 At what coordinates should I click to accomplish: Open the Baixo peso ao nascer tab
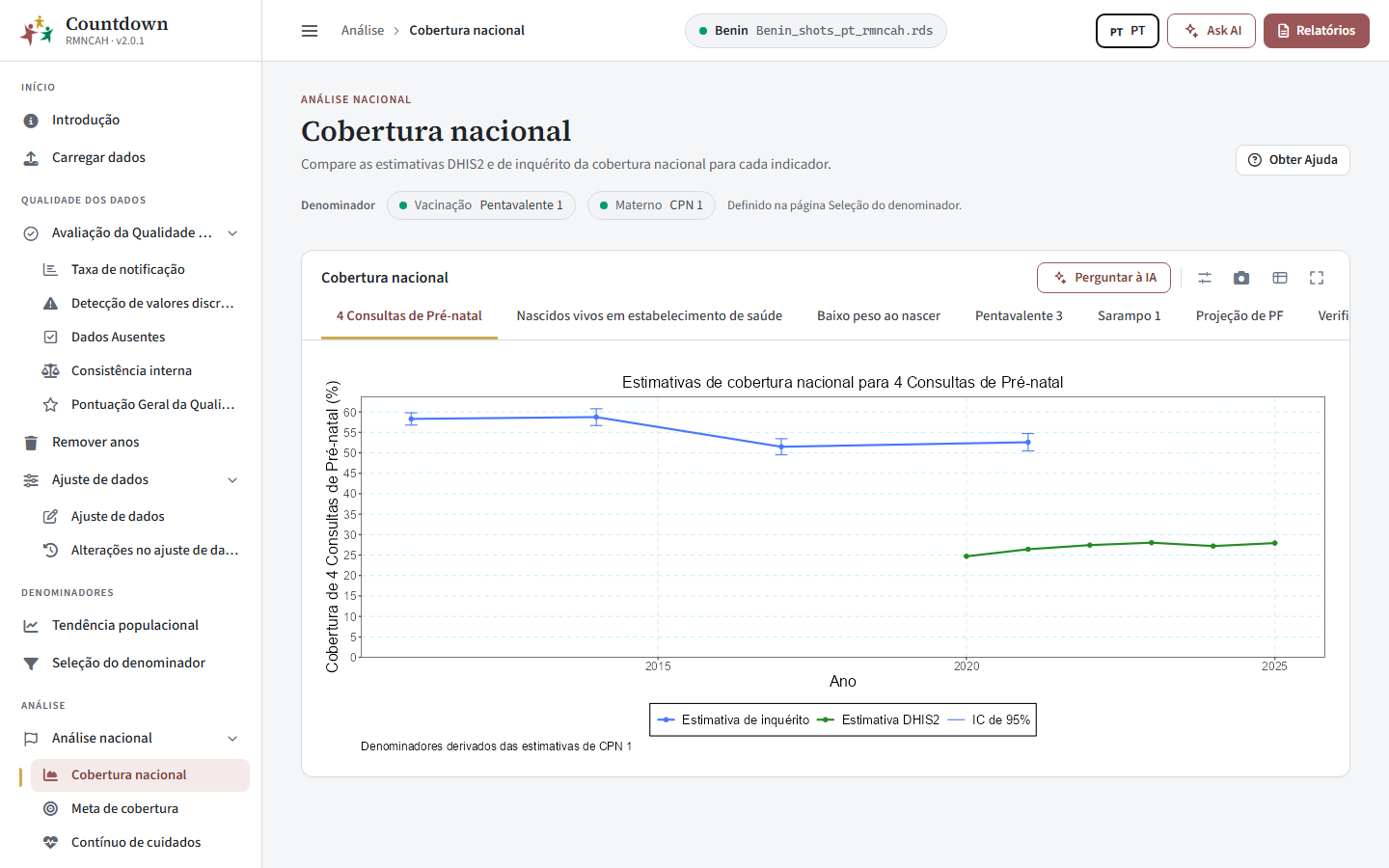(879, 316)
